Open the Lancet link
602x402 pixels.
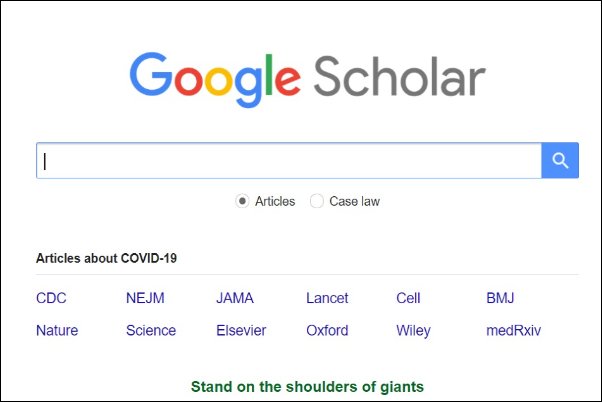(328, 298)
